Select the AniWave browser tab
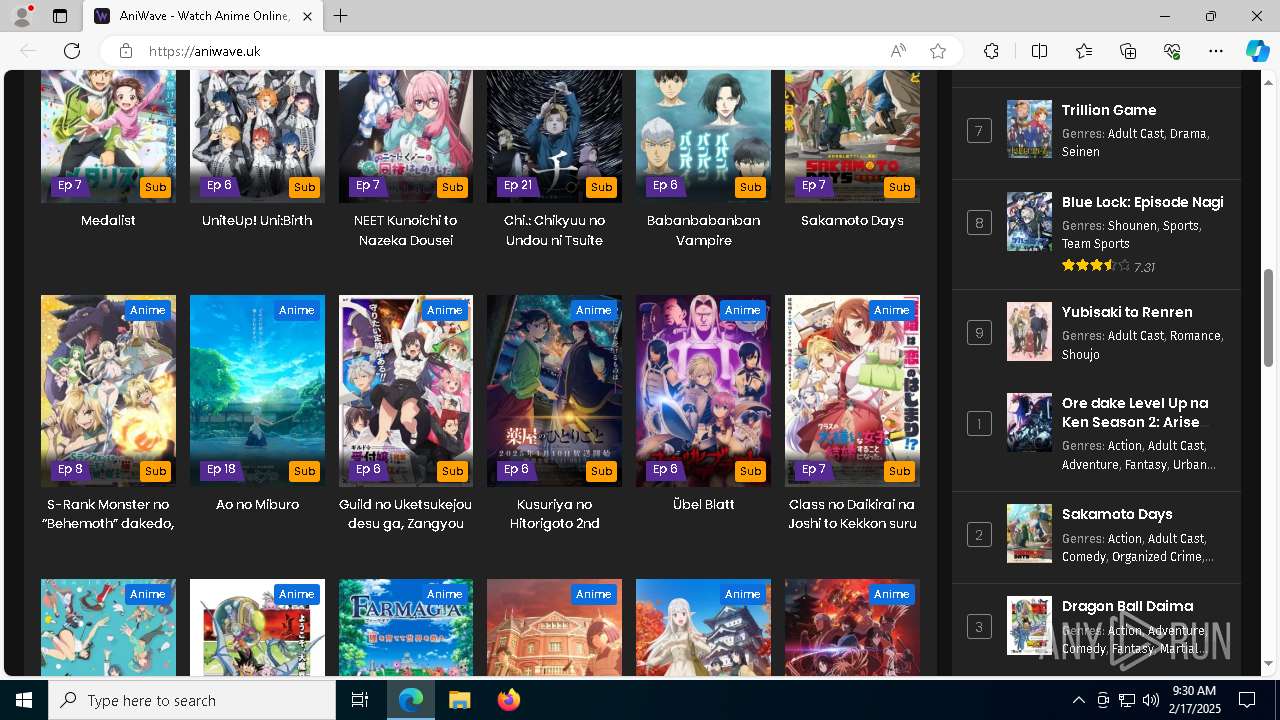 pyautogui.click(x=204, y=16)
